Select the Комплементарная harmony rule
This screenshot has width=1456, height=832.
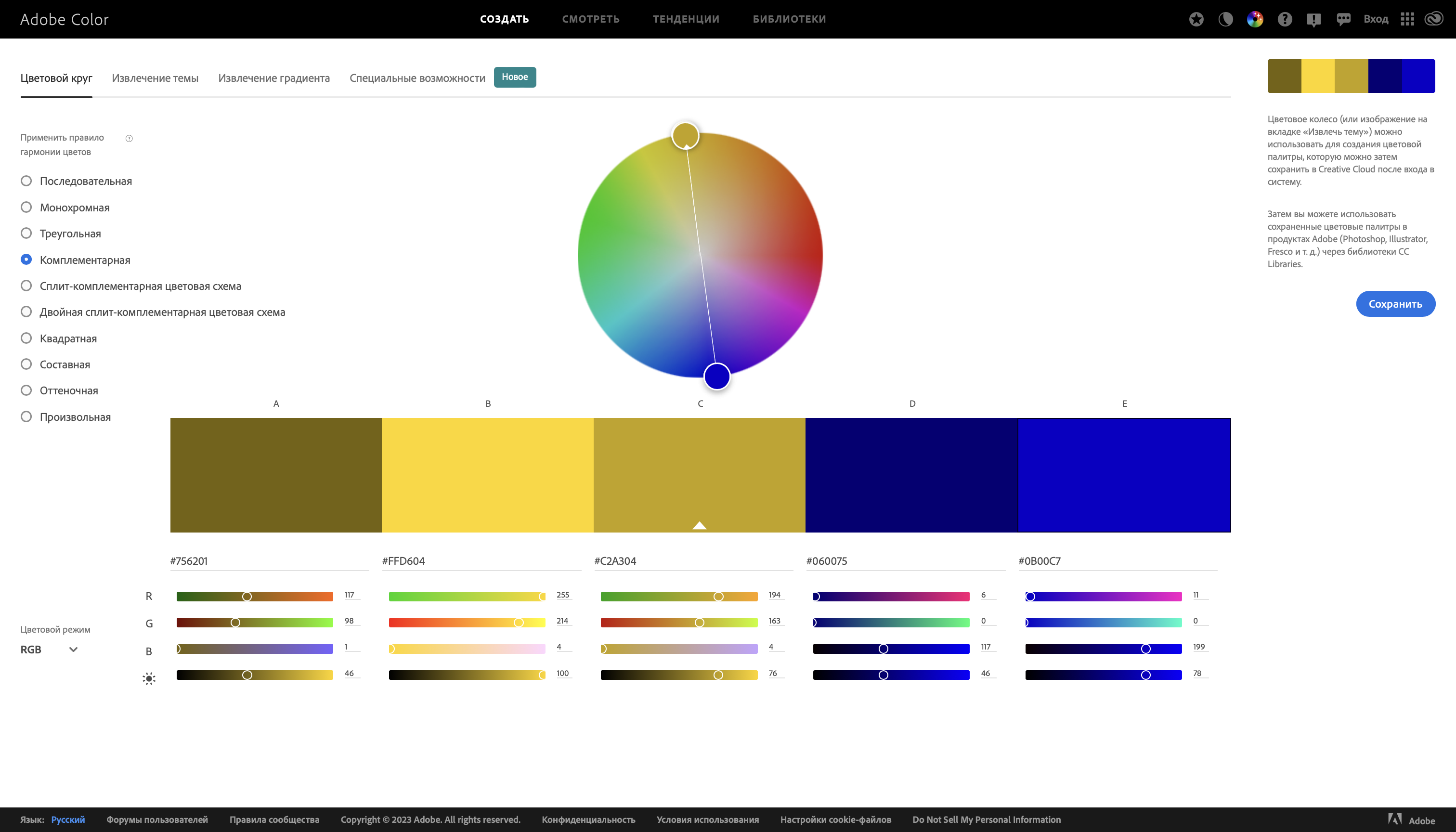[76, 260]
